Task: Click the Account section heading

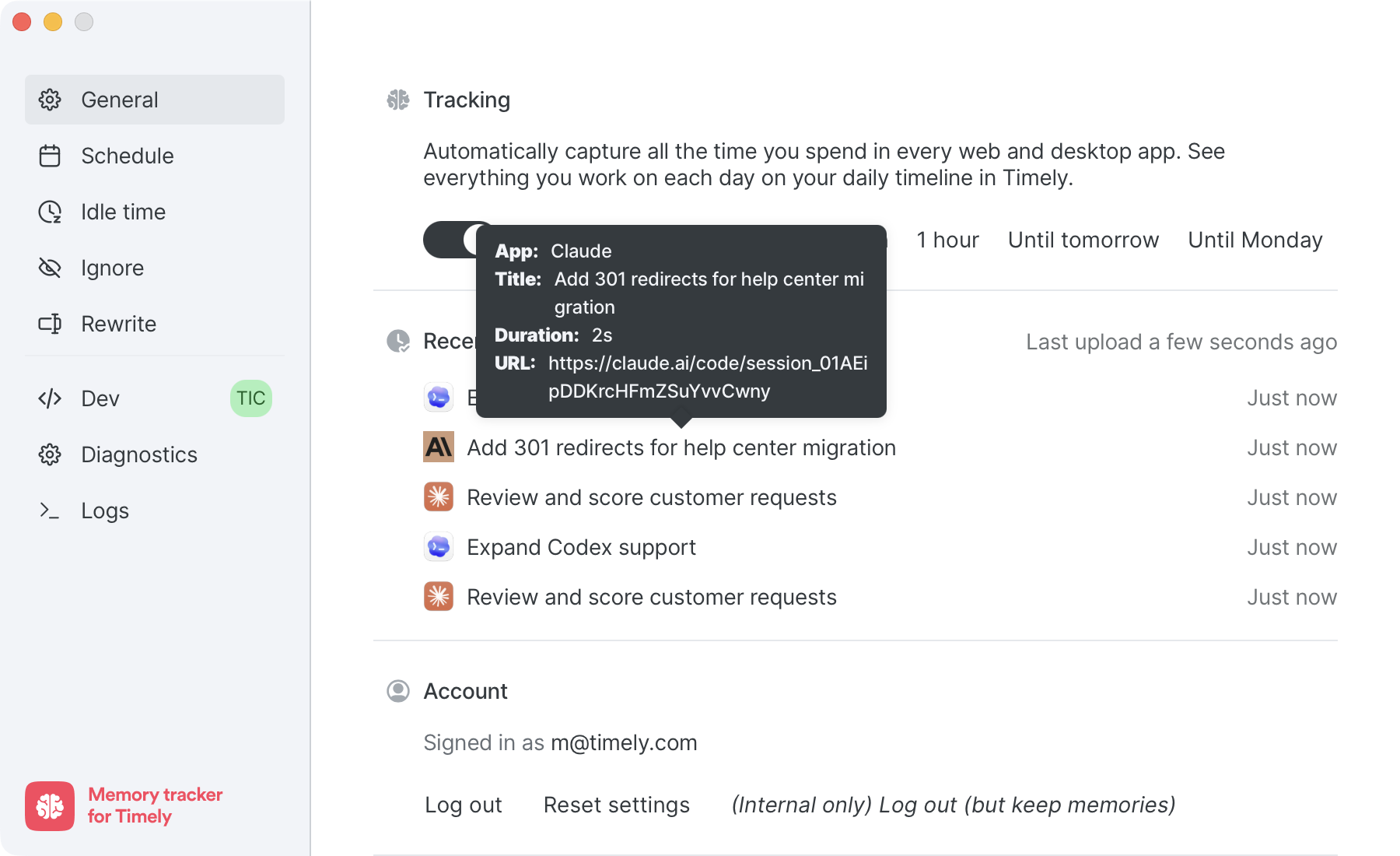Action: coord(465,691)
